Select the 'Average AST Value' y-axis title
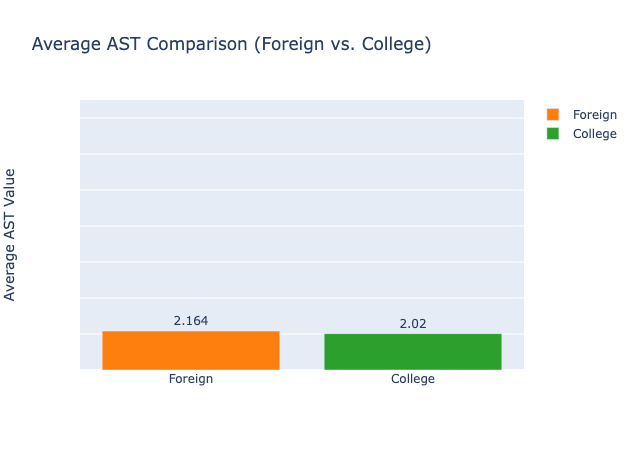Screen dimensions: 635x450 [x=11, y=234]
